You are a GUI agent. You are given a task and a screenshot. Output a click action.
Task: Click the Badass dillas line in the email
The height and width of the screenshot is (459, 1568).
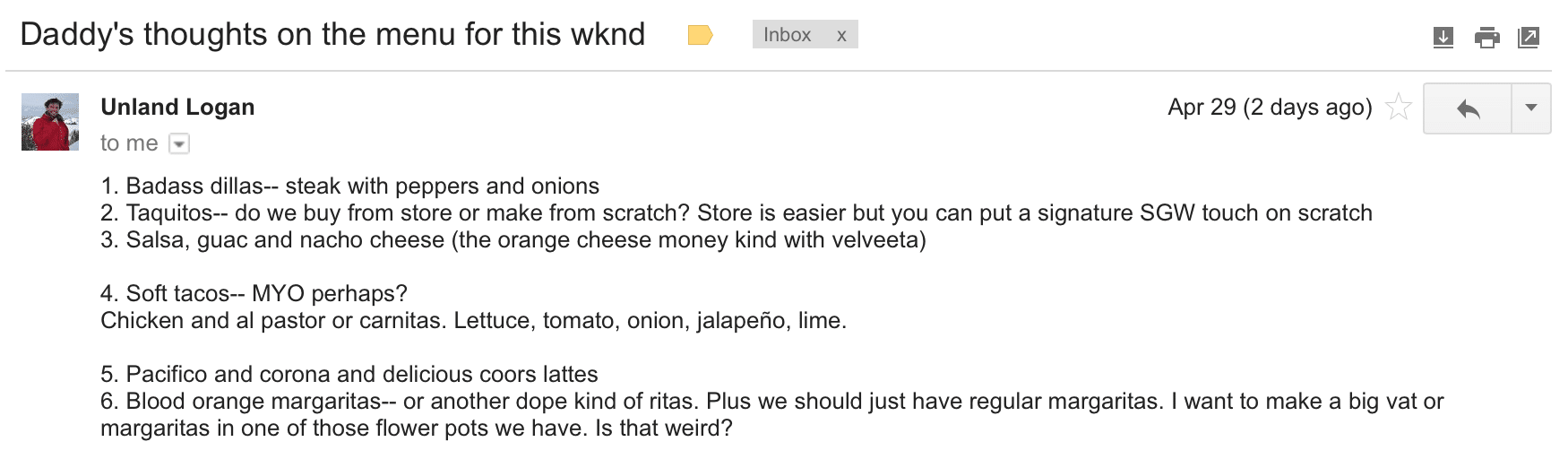point(349,186)
